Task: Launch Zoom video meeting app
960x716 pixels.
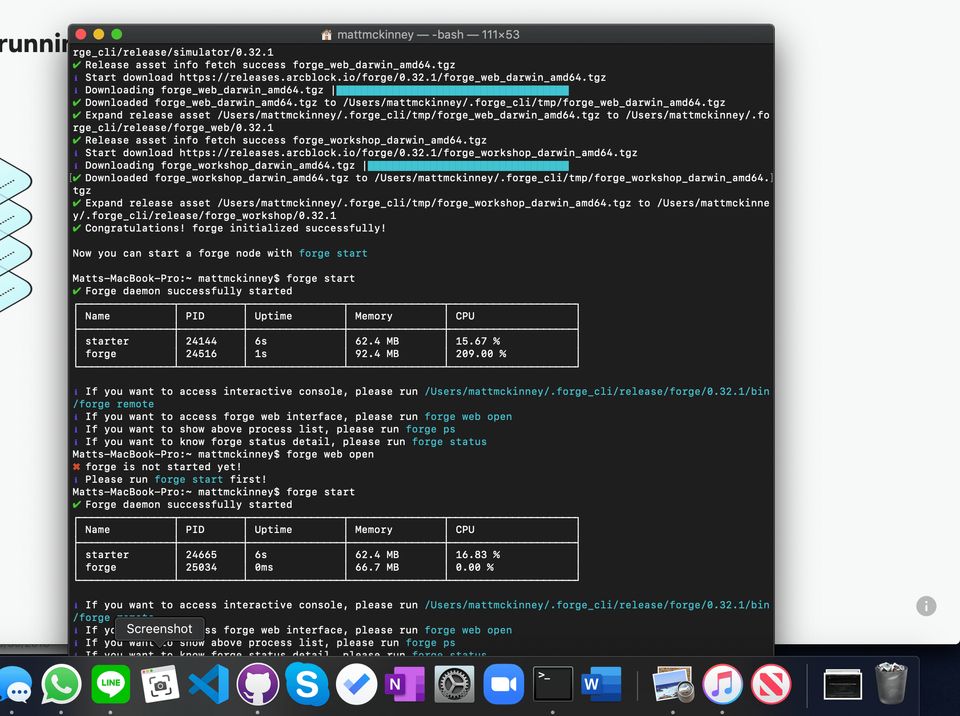Action: click(504, 685)
